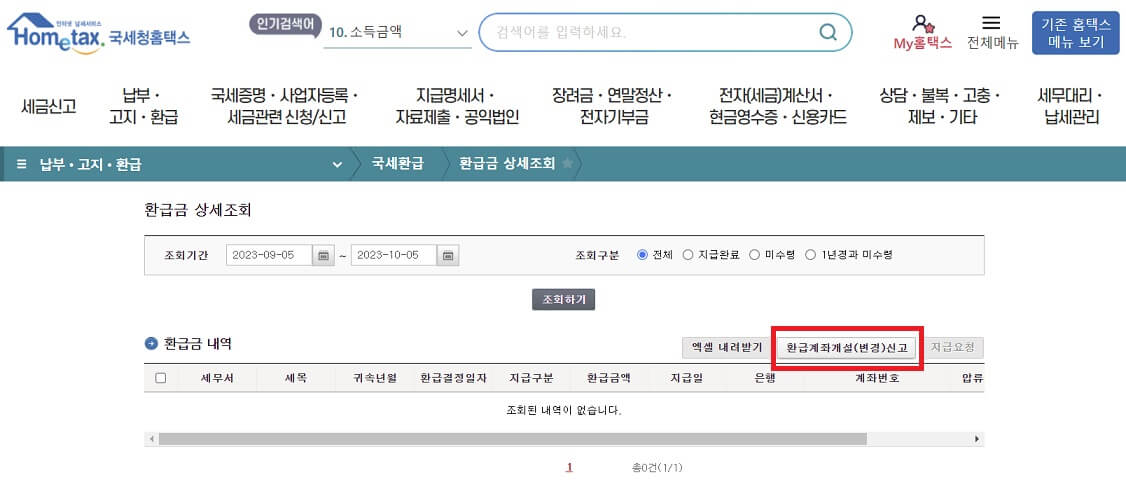This screenshot has height=482, width=1126.
Task: Click 환급금액 column header
Action: [x=609, y=378]
